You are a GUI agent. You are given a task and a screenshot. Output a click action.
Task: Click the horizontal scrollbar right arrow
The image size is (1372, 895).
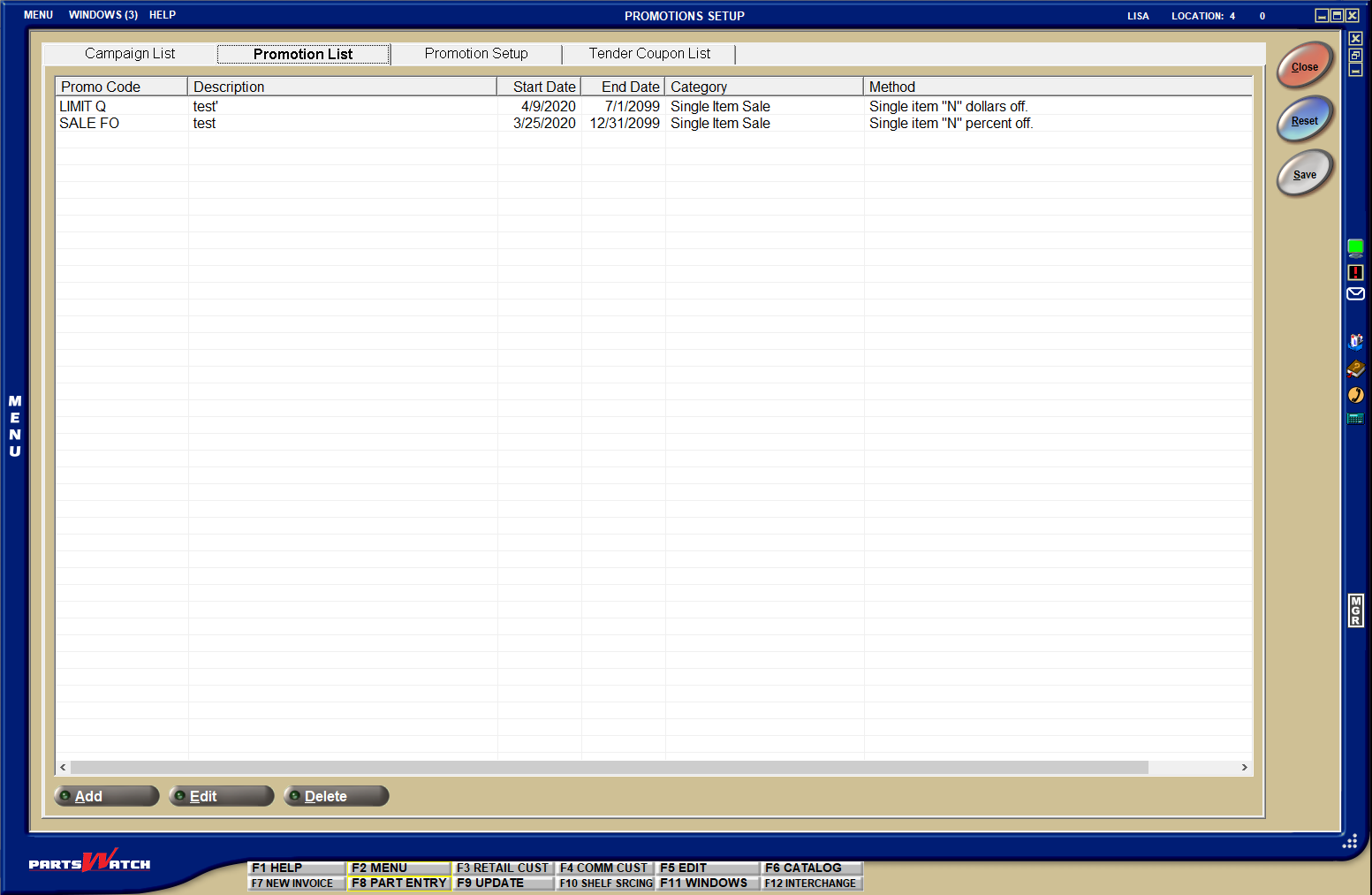1244,767
